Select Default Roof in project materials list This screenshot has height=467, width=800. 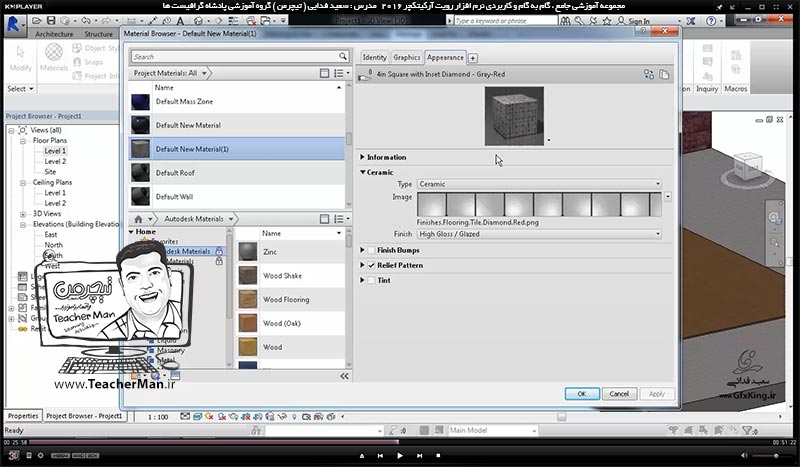click(237, 173)
